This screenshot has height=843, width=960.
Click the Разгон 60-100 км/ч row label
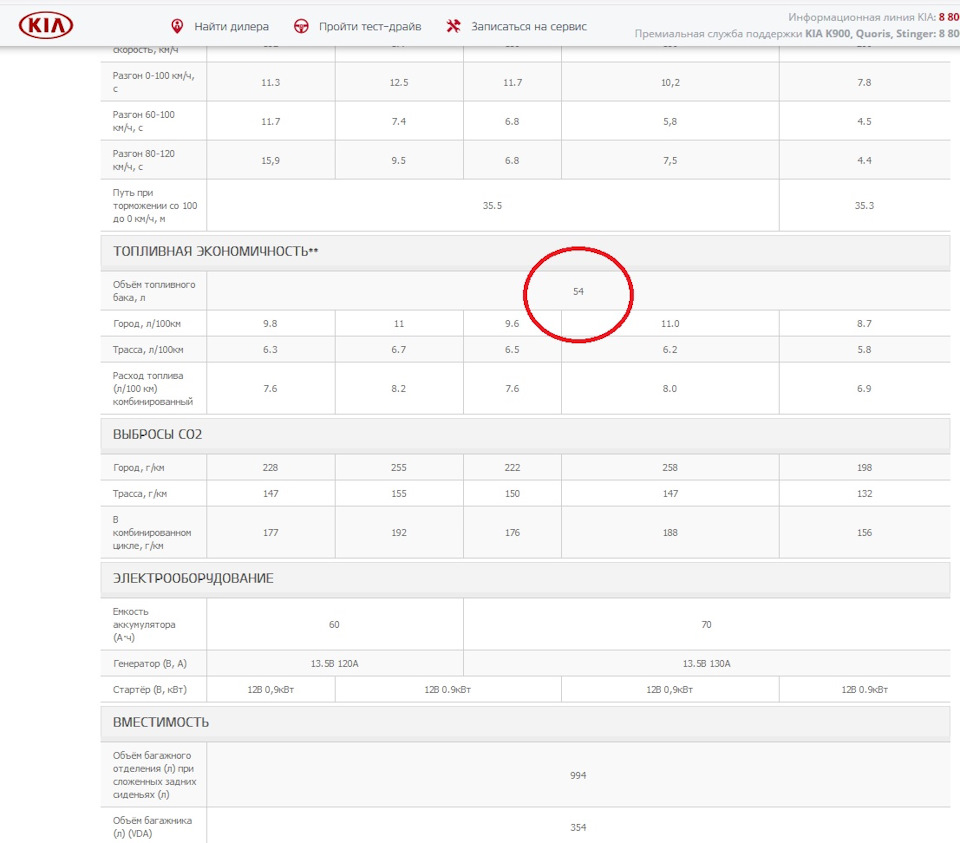pyautogui.click(x=144, y=121)
